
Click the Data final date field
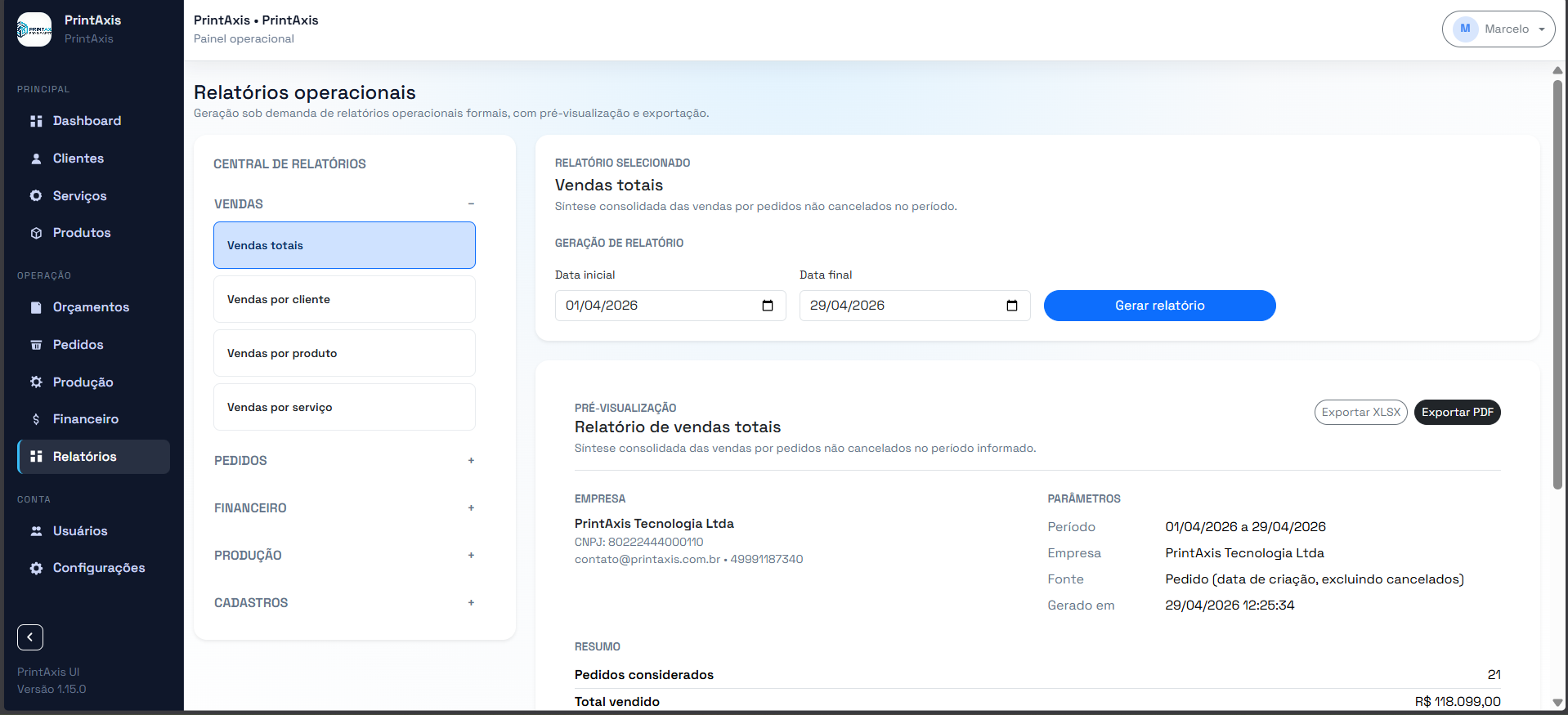coord(915,306)
